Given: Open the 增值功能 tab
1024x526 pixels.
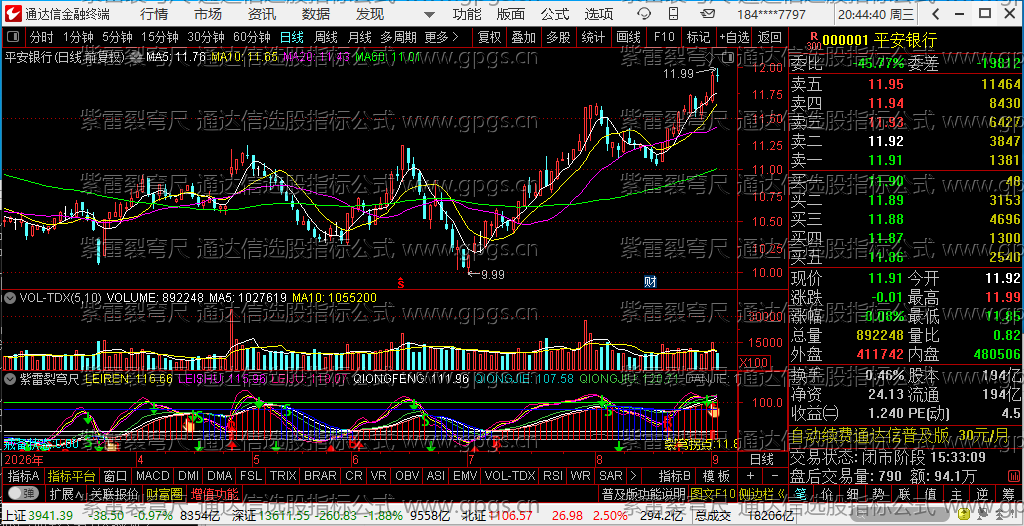Looking at the screenshot, I should pos(214,493).
